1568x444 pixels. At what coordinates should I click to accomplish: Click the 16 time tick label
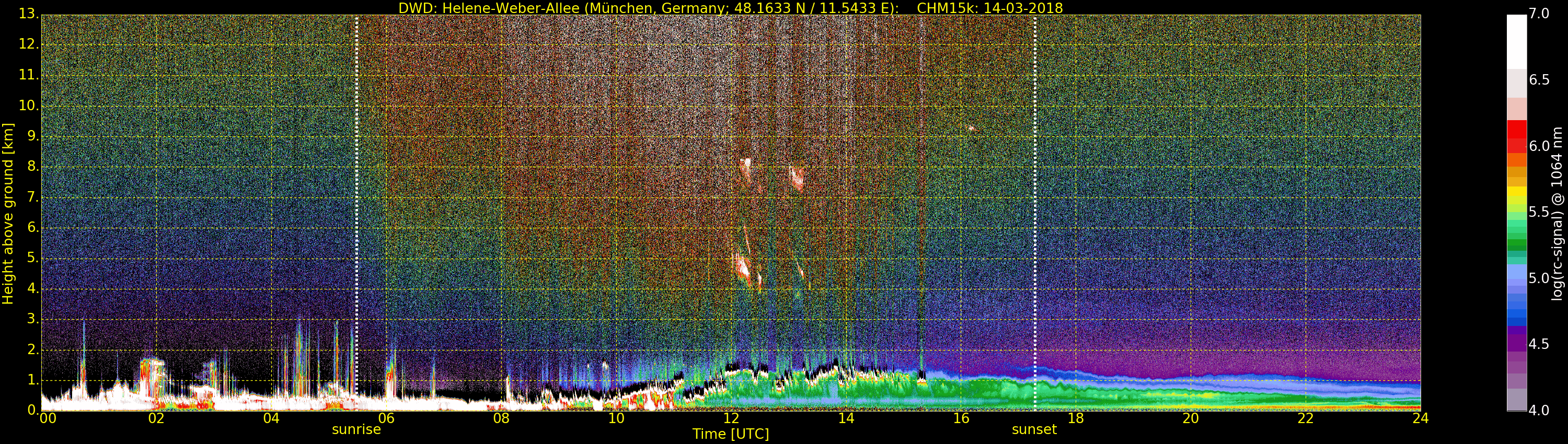[961, 418]
